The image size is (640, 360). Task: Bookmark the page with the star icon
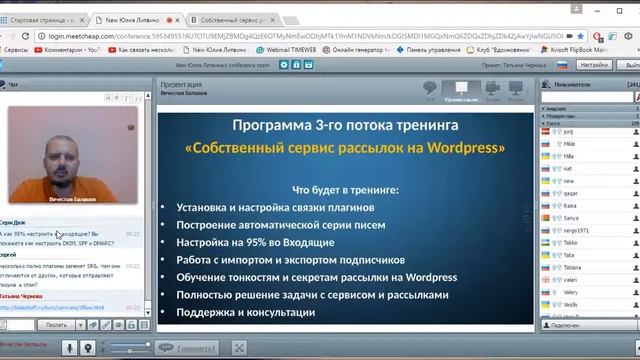pos(580,36)
